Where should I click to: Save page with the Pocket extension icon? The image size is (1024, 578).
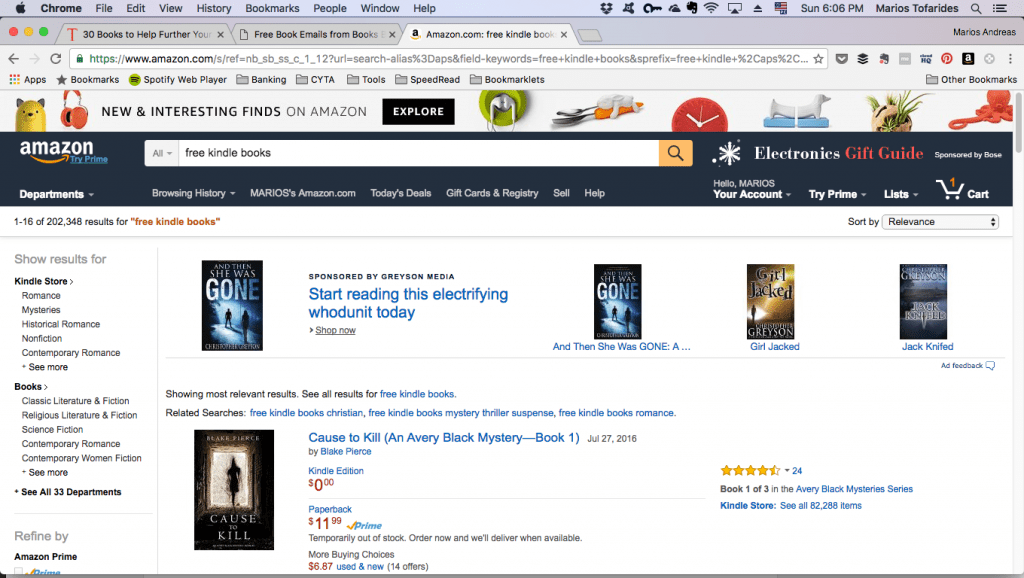841,58
